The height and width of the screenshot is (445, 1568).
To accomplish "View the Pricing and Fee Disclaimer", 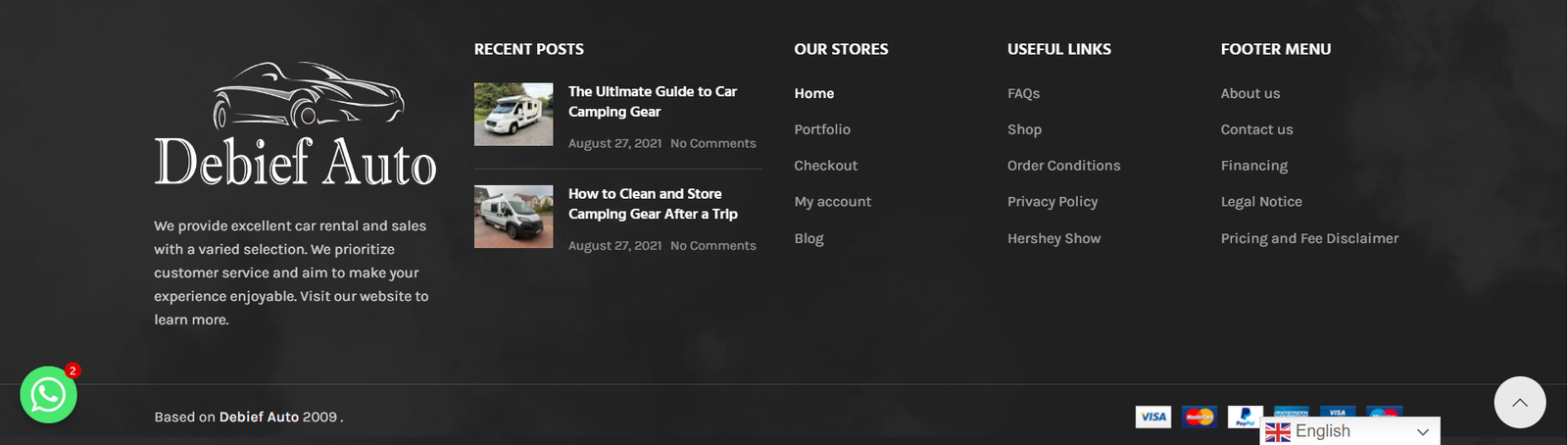I will click(1309, 238).
